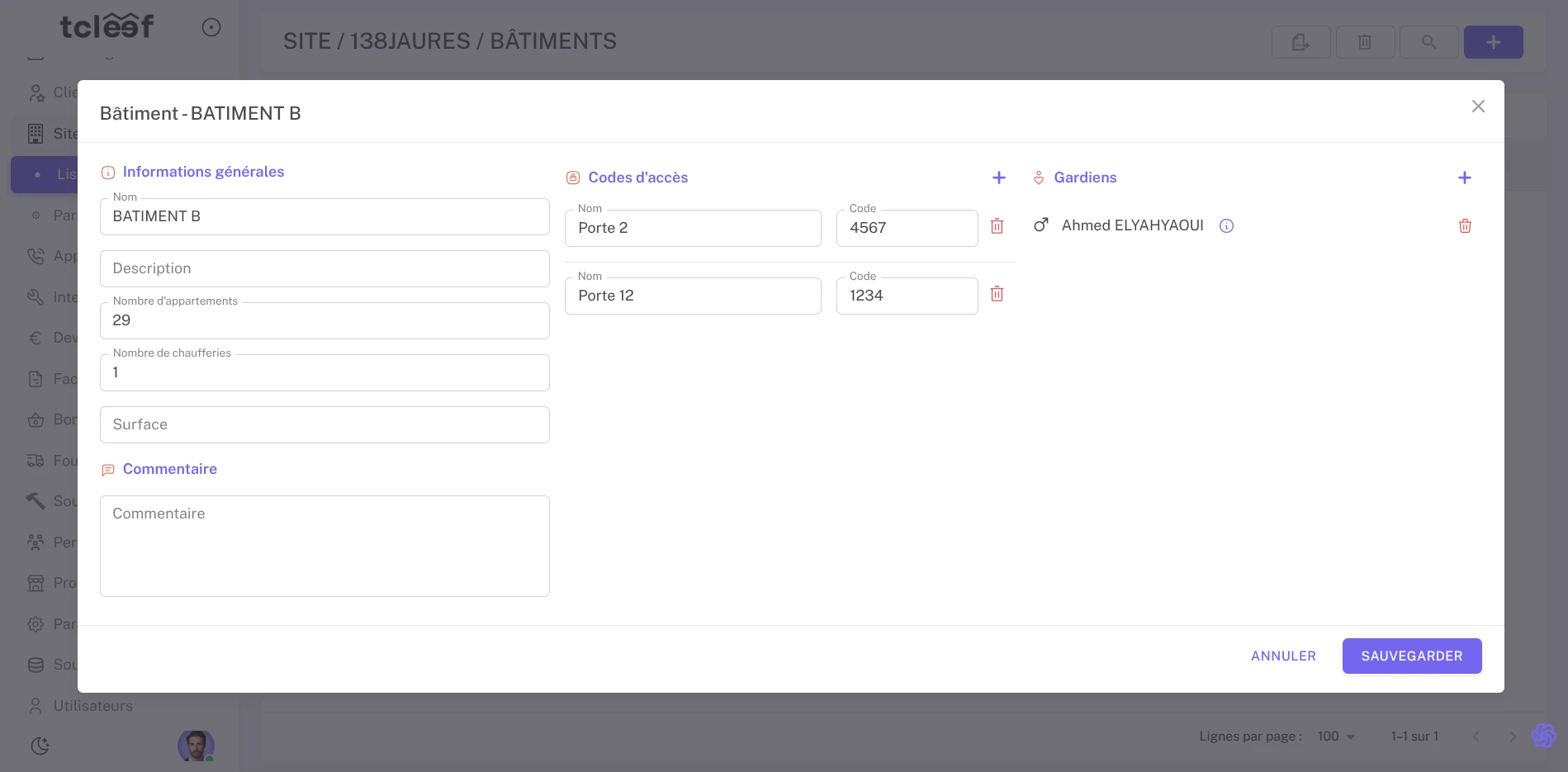Delete the Porte 12 access code

(x=997, y=294)
